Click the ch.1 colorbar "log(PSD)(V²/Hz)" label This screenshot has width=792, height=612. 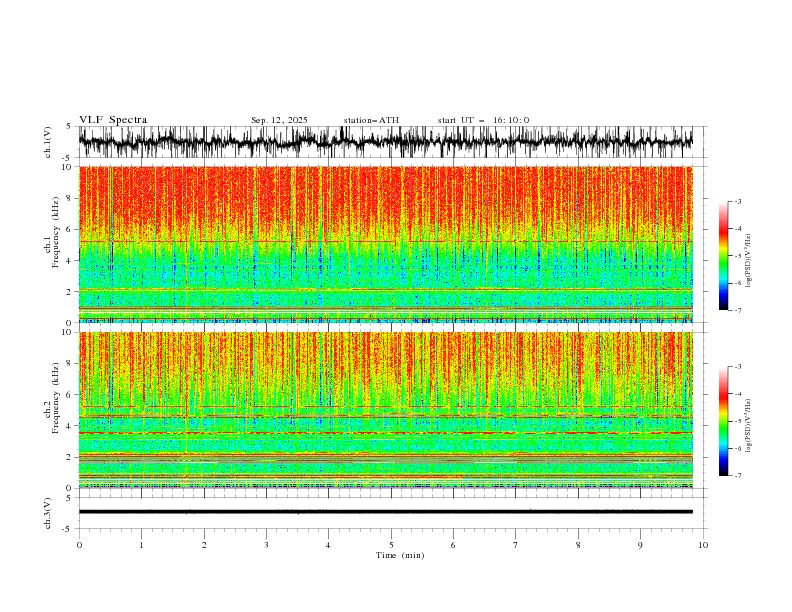click(x=749, y=261)
